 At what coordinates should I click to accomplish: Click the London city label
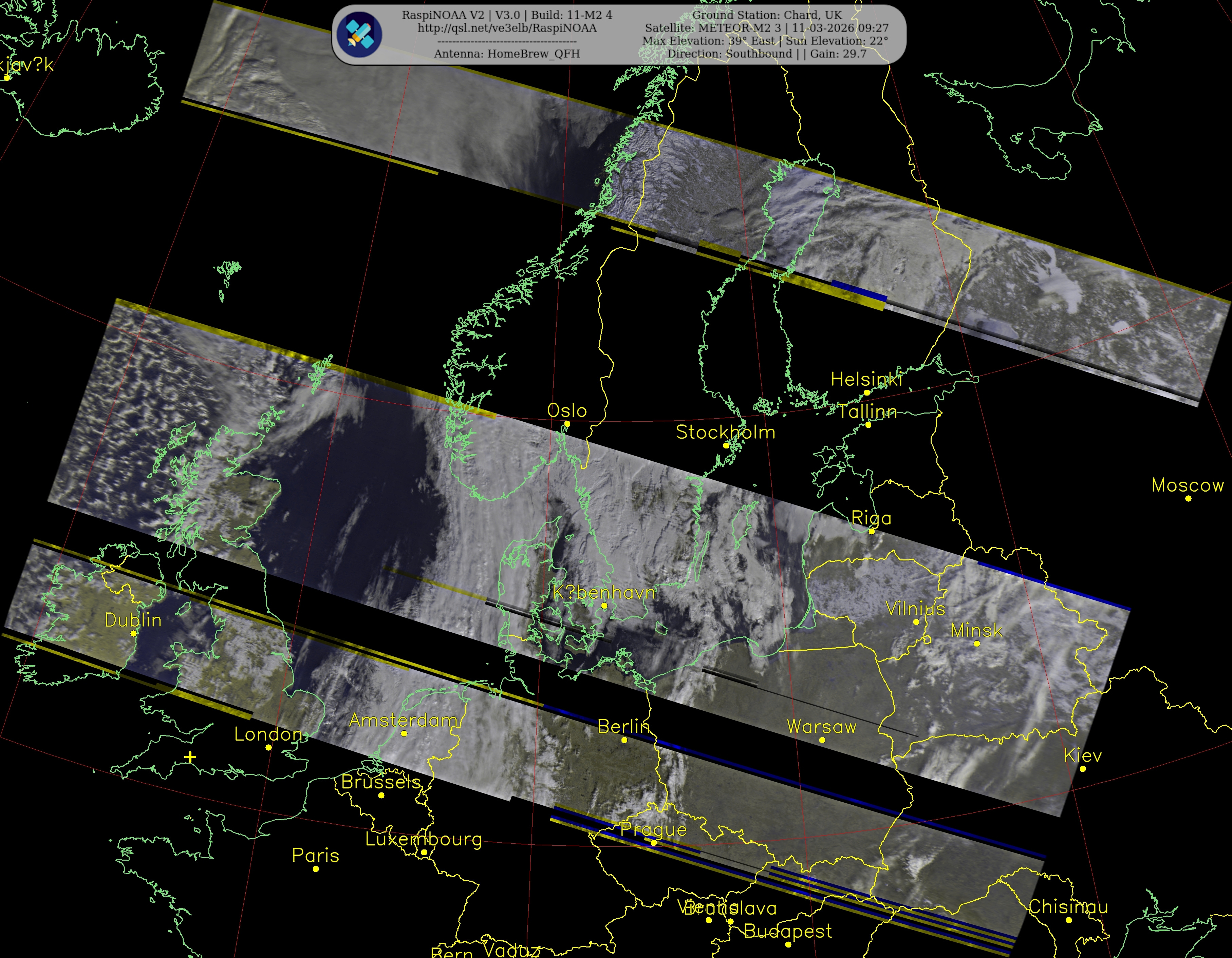point(268,734)
